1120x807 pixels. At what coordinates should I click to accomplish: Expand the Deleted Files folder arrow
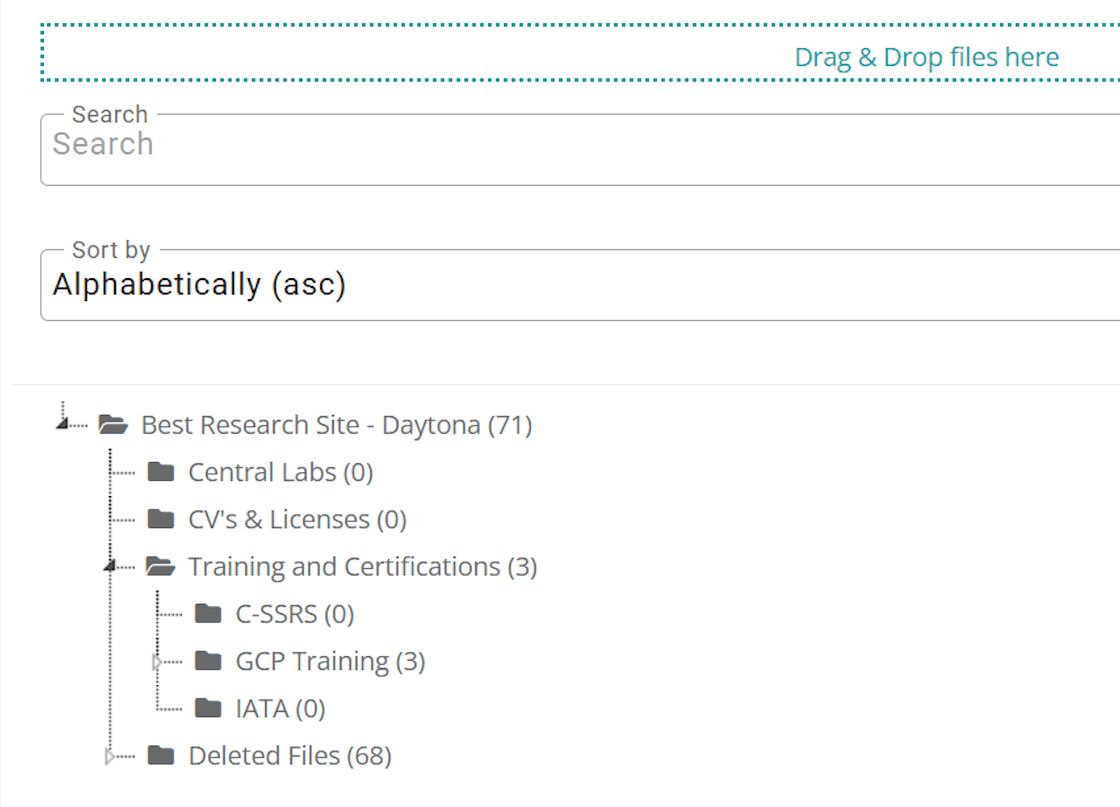[109, 756]
